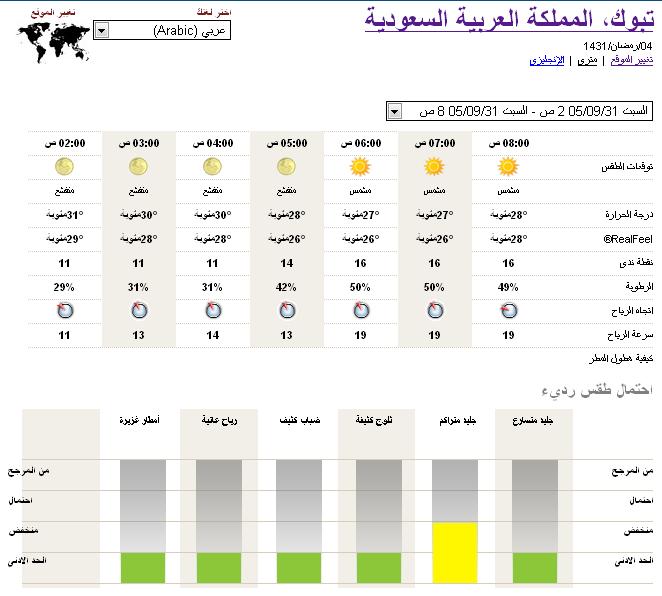Click the توقعات الطقس row label

pos(627,167)
